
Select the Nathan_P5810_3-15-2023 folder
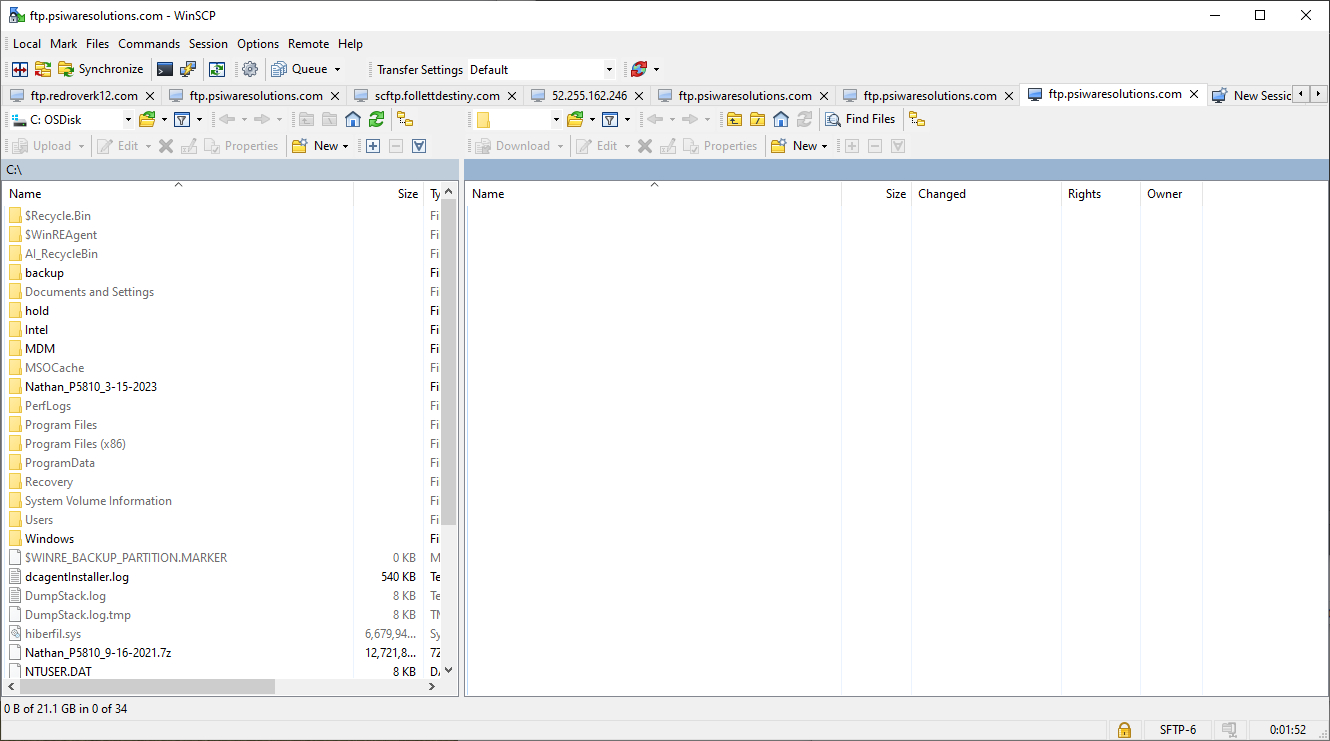90,387
